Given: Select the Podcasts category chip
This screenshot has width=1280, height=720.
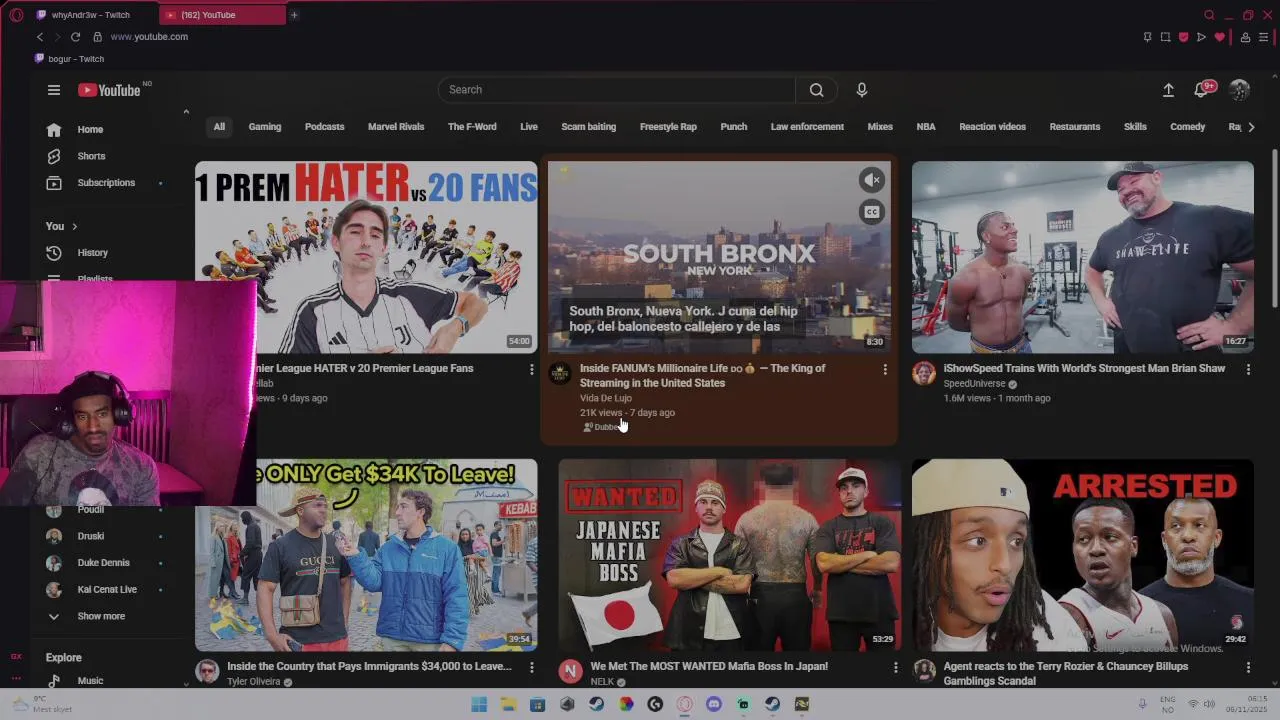Looking at the screenshot, I should pos(324,127).
